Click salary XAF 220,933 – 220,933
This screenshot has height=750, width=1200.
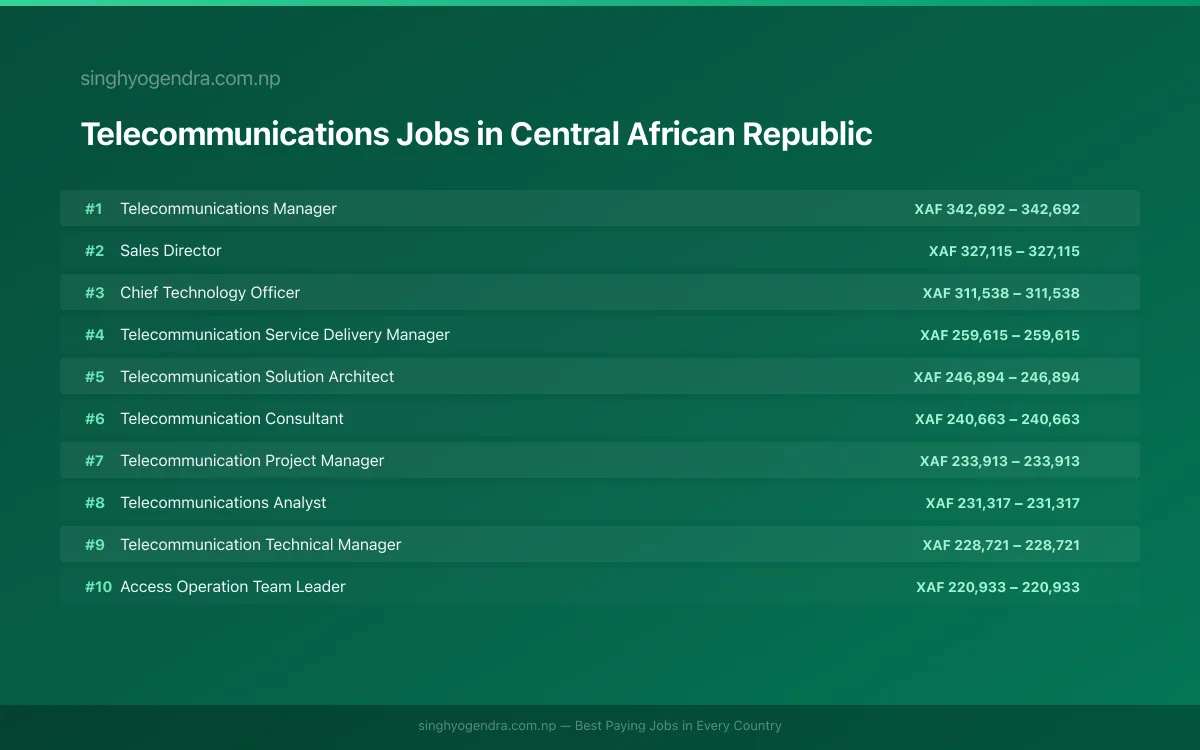click(998, 587)
